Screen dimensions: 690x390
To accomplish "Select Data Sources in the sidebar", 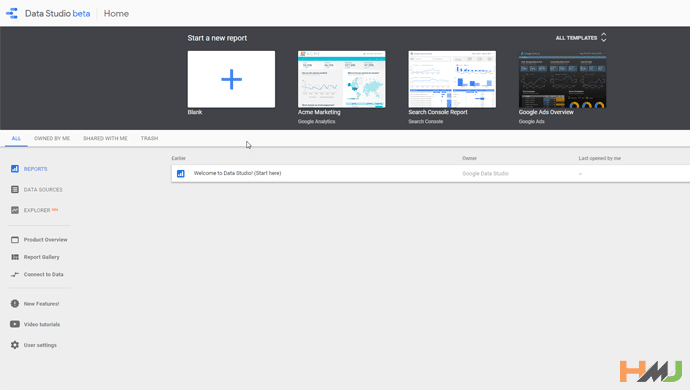I will click(43, 190).
